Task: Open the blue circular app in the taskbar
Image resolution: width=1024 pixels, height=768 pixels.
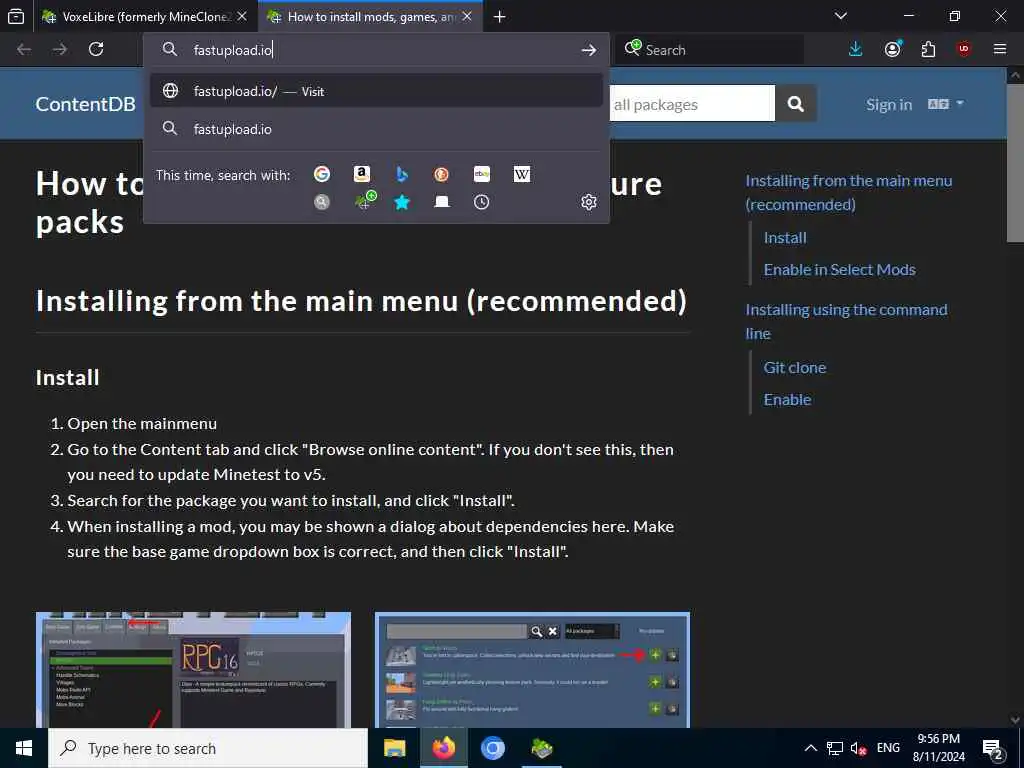Action: [492, 748]
